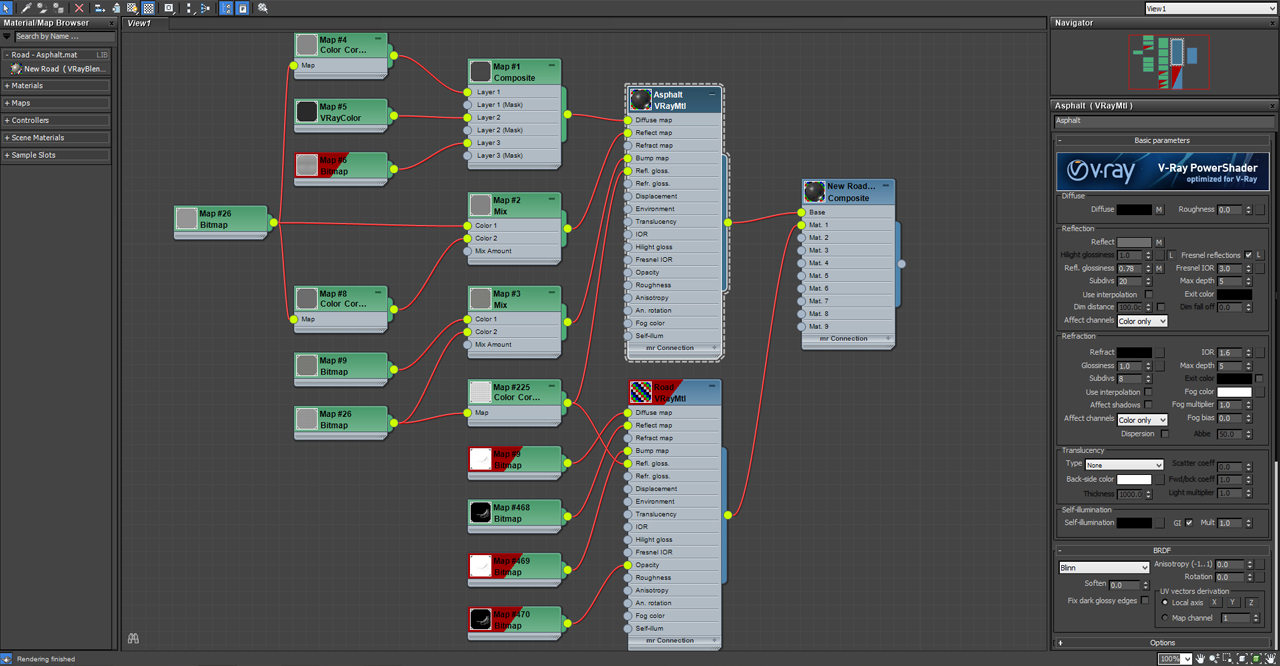
Task: Click M map button next to Diffuse
Action: pyautogui.click(x=1159, y=210)
